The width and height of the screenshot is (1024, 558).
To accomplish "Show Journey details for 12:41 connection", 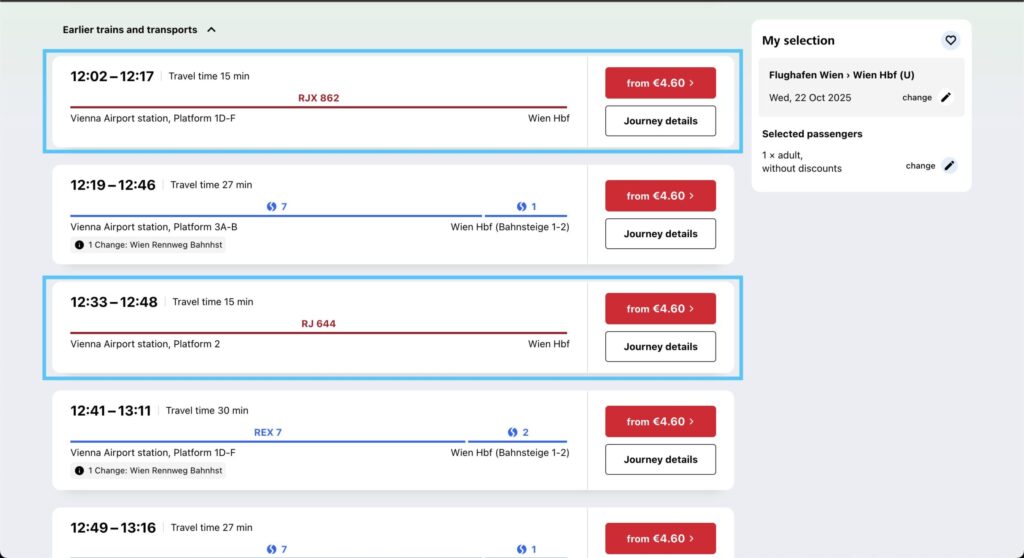I will coord(660,460).
